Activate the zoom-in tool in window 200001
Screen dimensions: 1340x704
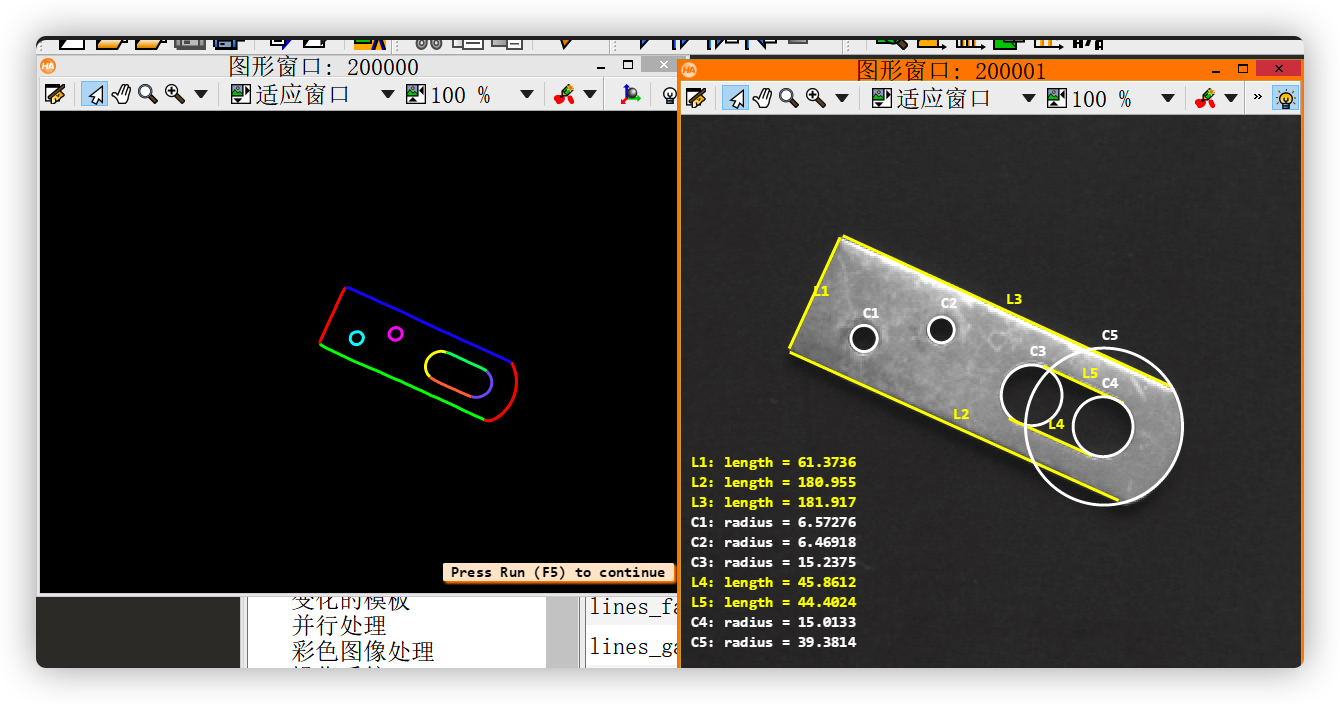(x=816, y=98)
